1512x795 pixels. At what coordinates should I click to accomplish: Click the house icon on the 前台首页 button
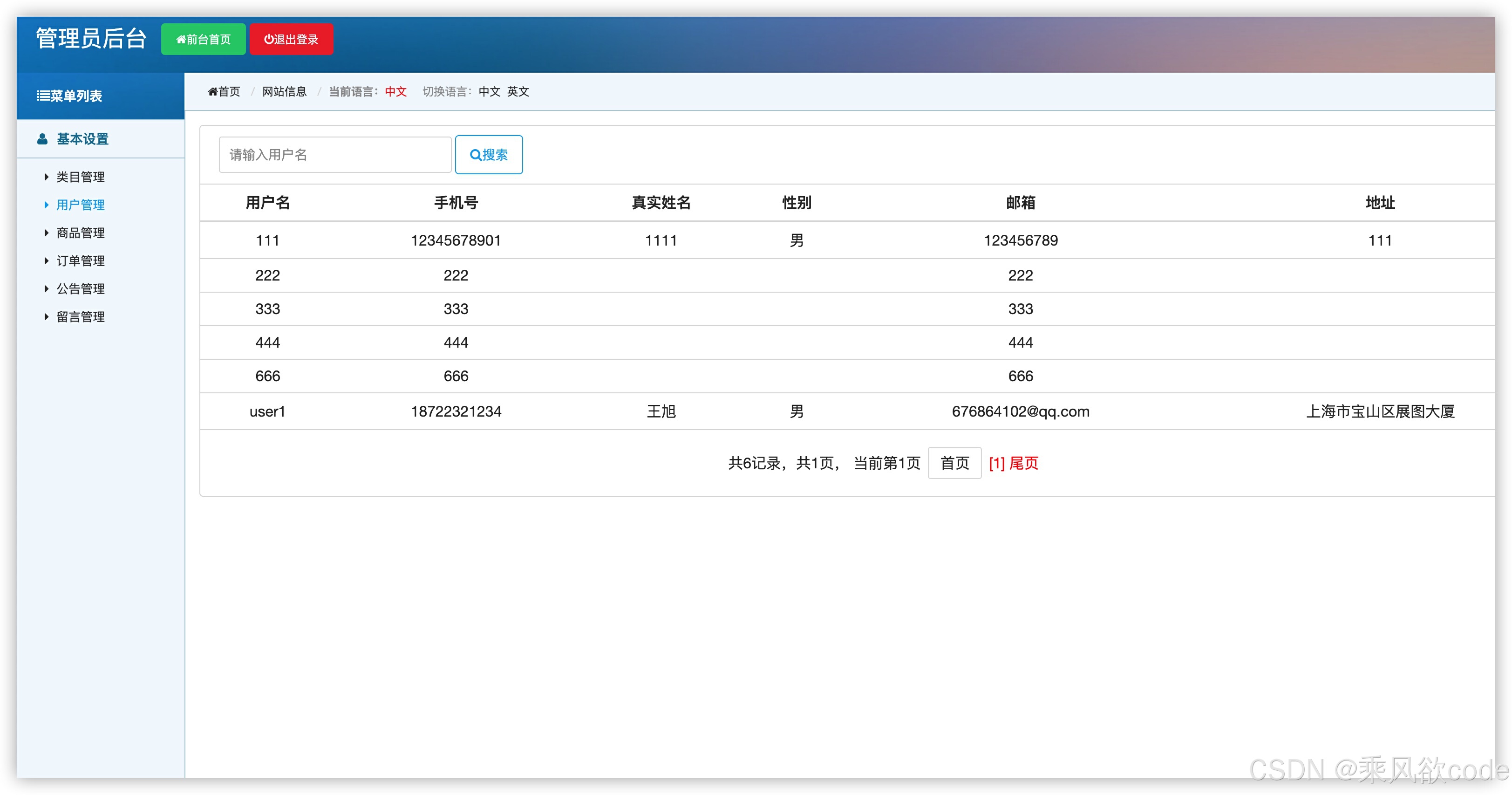pos(181,39)
